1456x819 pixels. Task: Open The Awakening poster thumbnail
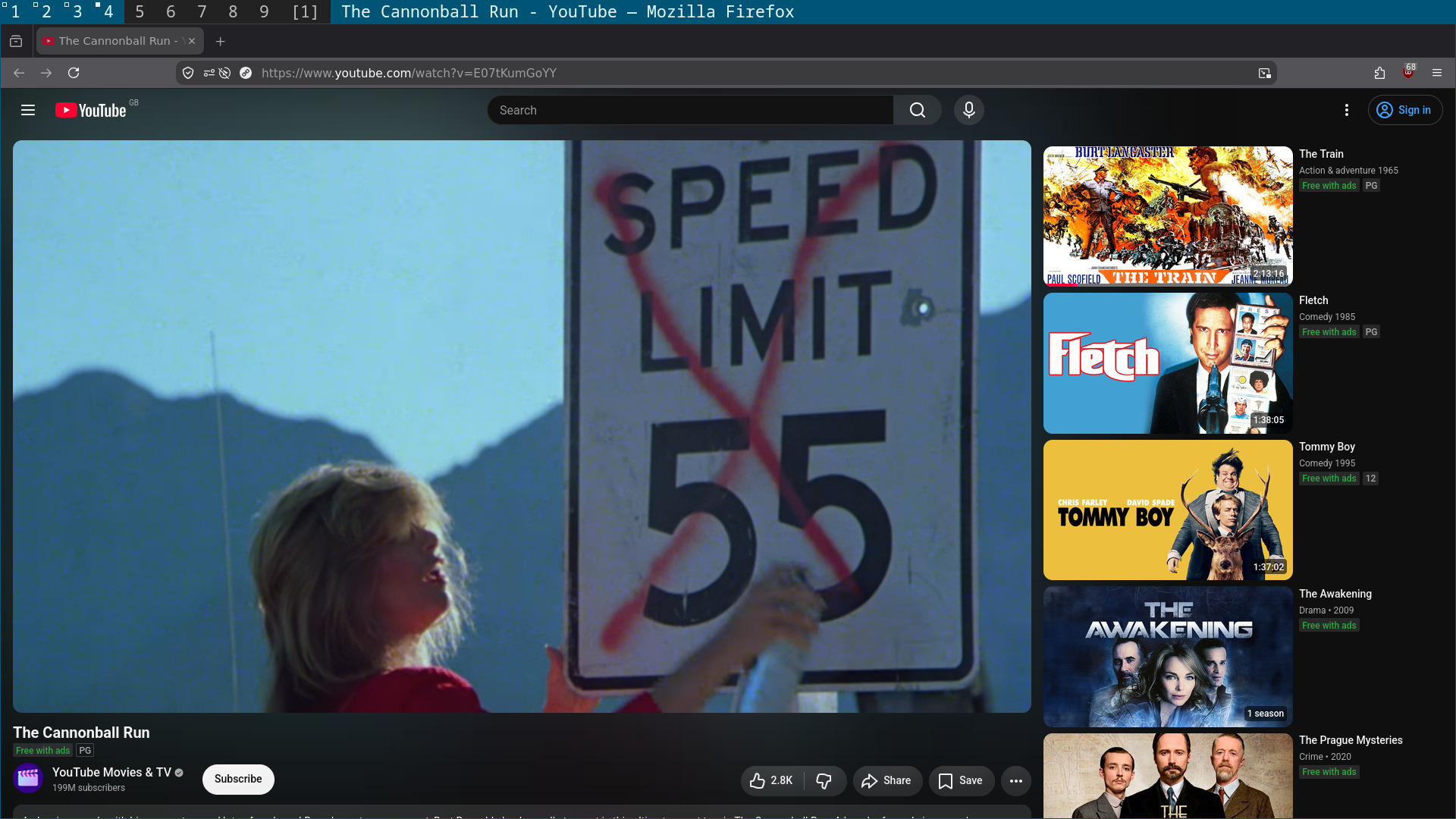(1168, 657)
